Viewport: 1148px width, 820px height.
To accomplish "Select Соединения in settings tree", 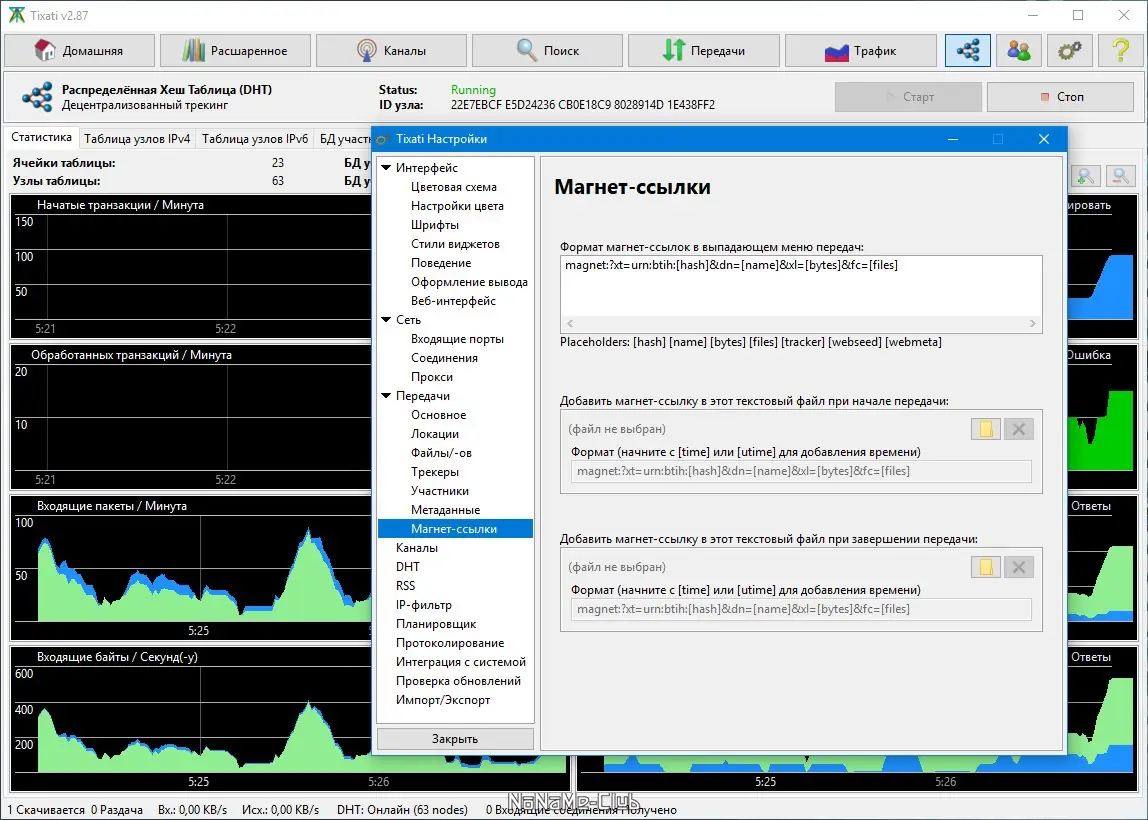I will tap(444, 358).
